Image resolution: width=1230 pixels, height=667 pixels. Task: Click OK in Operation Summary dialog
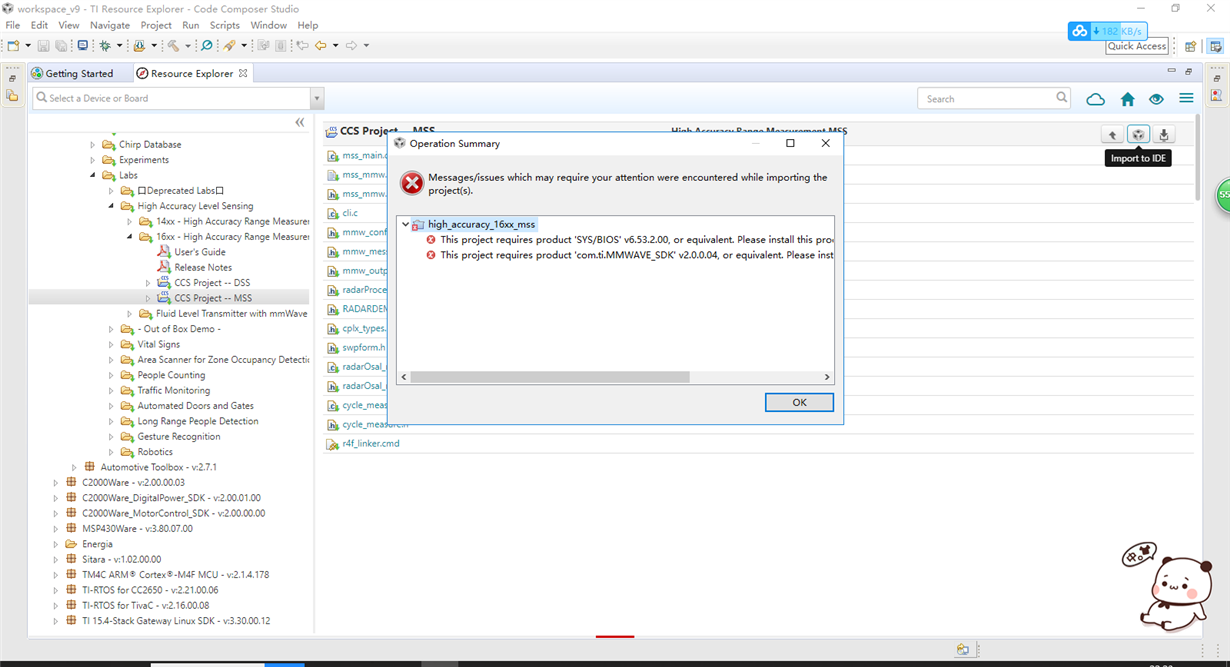click(799, 402)
